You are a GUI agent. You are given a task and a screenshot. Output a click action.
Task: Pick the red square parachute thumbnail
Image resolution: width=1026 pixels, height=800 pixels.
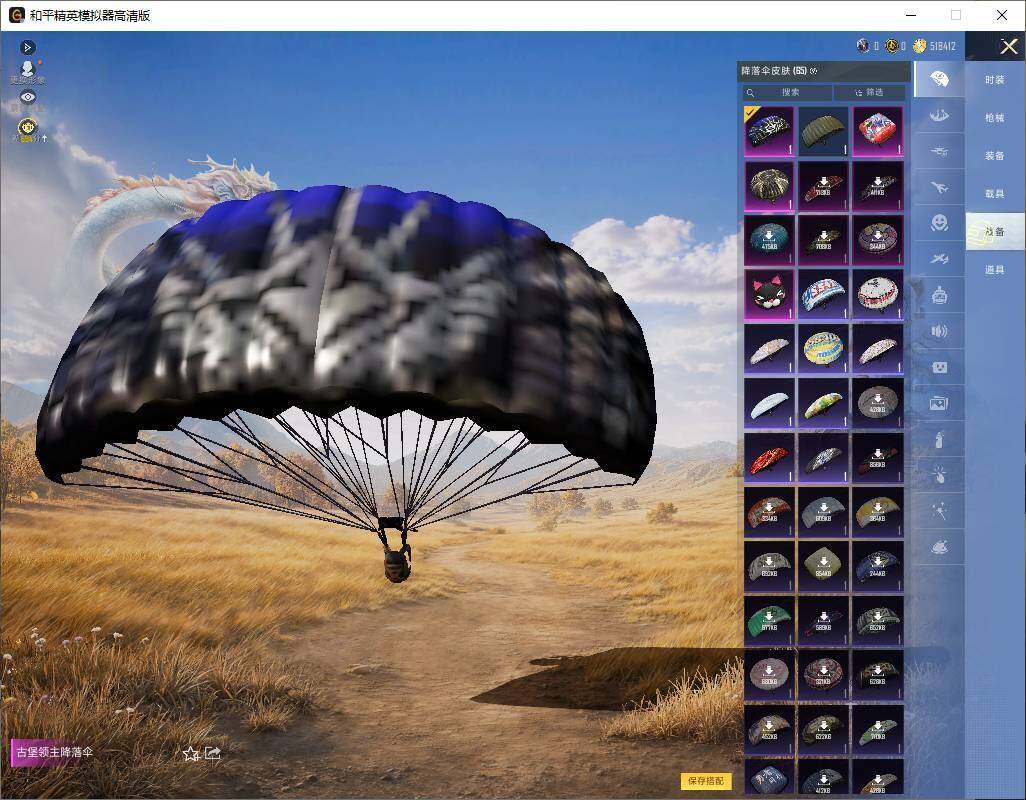(877, 131)
